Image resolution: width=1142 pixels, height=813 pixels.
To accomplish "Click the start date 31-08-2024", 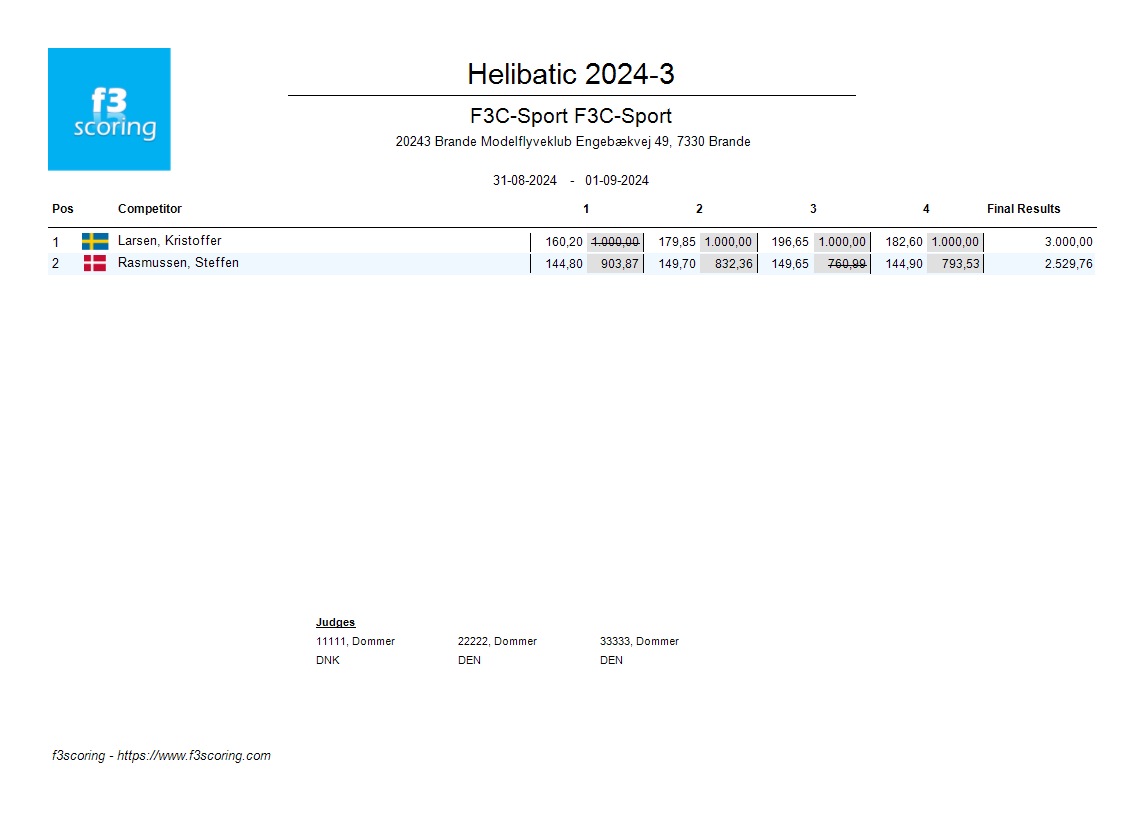I will 524,180.
